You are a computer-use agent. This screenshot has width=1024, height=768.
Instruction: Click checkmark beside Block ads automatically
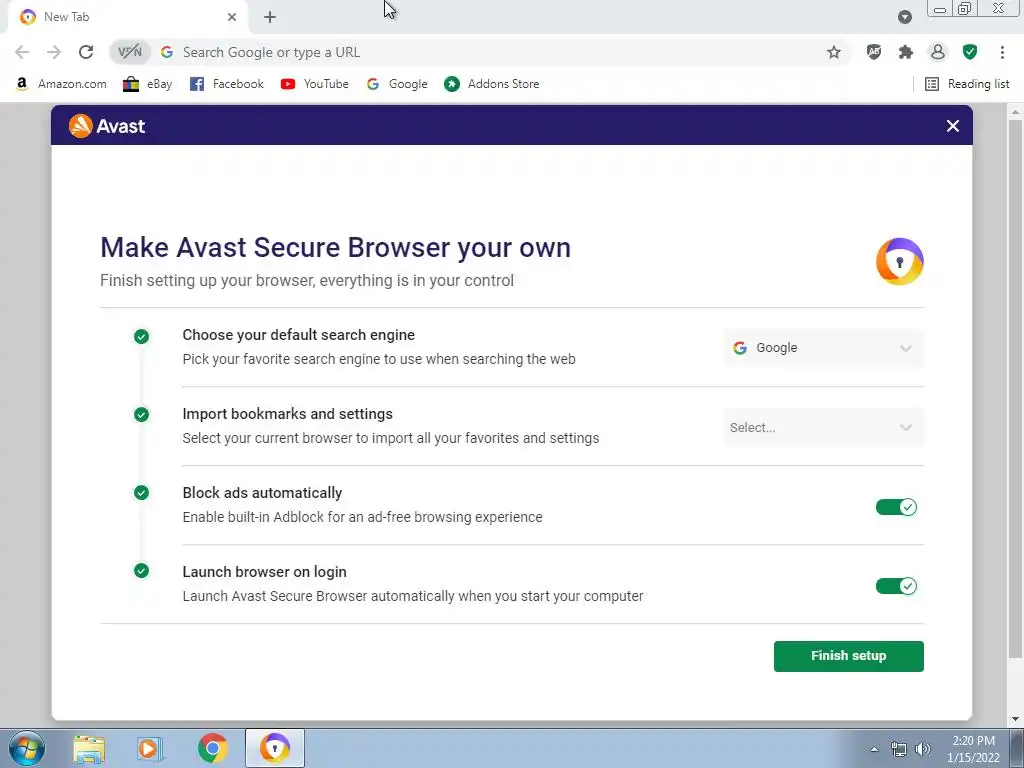[x=141, y=492]
